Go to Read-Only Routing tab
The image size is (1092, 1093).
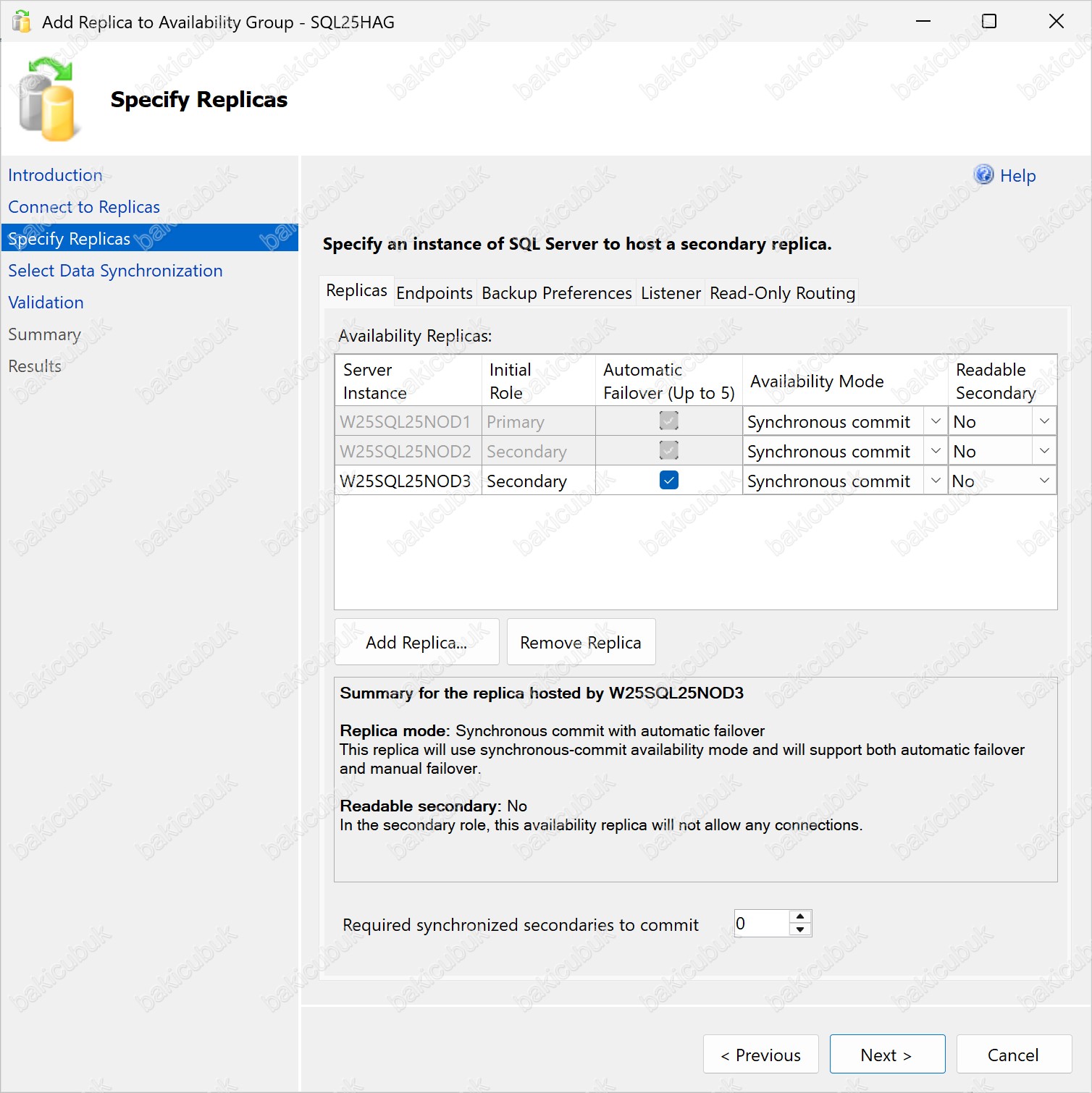pos(782,293)
